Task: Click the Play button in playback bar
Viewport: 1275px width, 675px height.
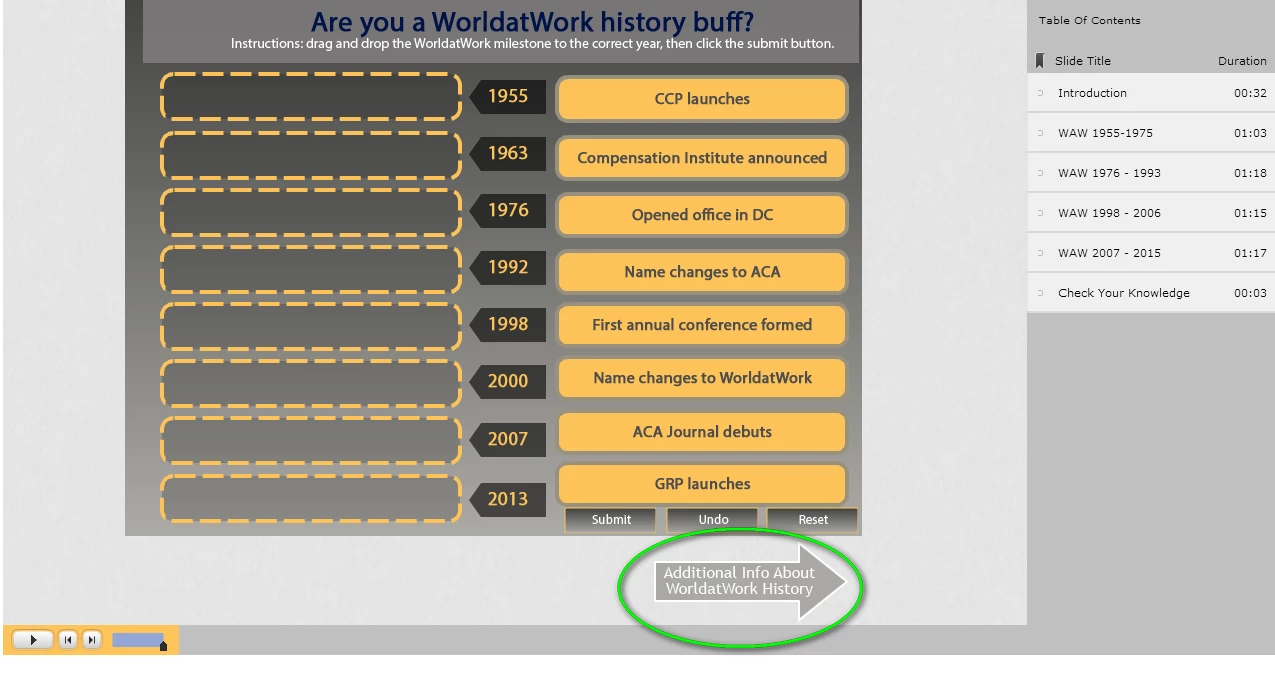Action: click(x=32, y=639)
